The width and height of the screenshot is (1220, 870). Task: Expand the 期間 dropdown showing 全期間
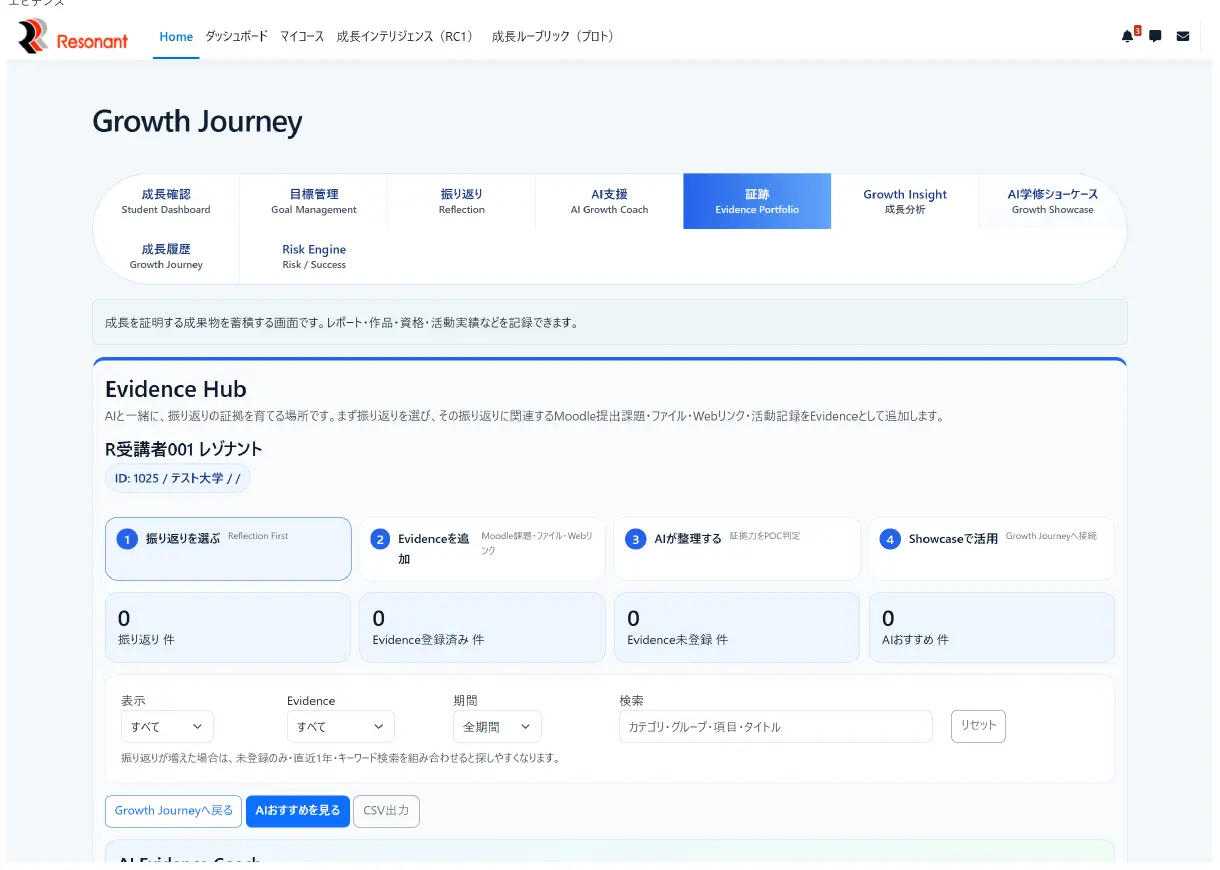coord(497,726)
